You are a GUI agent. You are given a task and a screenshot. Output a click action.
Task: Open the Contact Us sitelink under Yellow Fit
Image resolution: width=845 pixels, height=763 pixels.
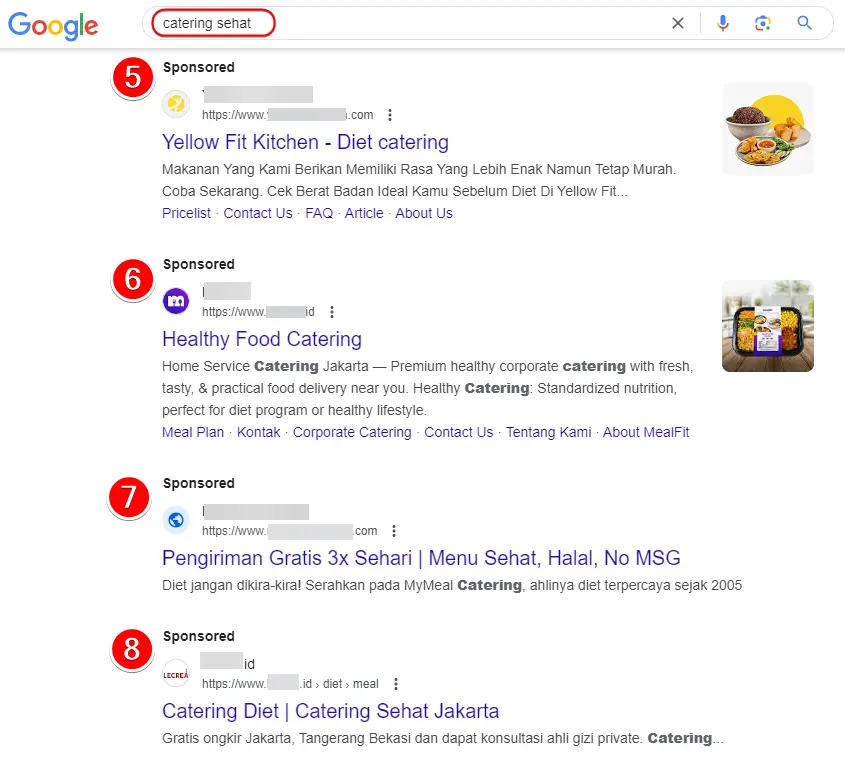(258, 213)
